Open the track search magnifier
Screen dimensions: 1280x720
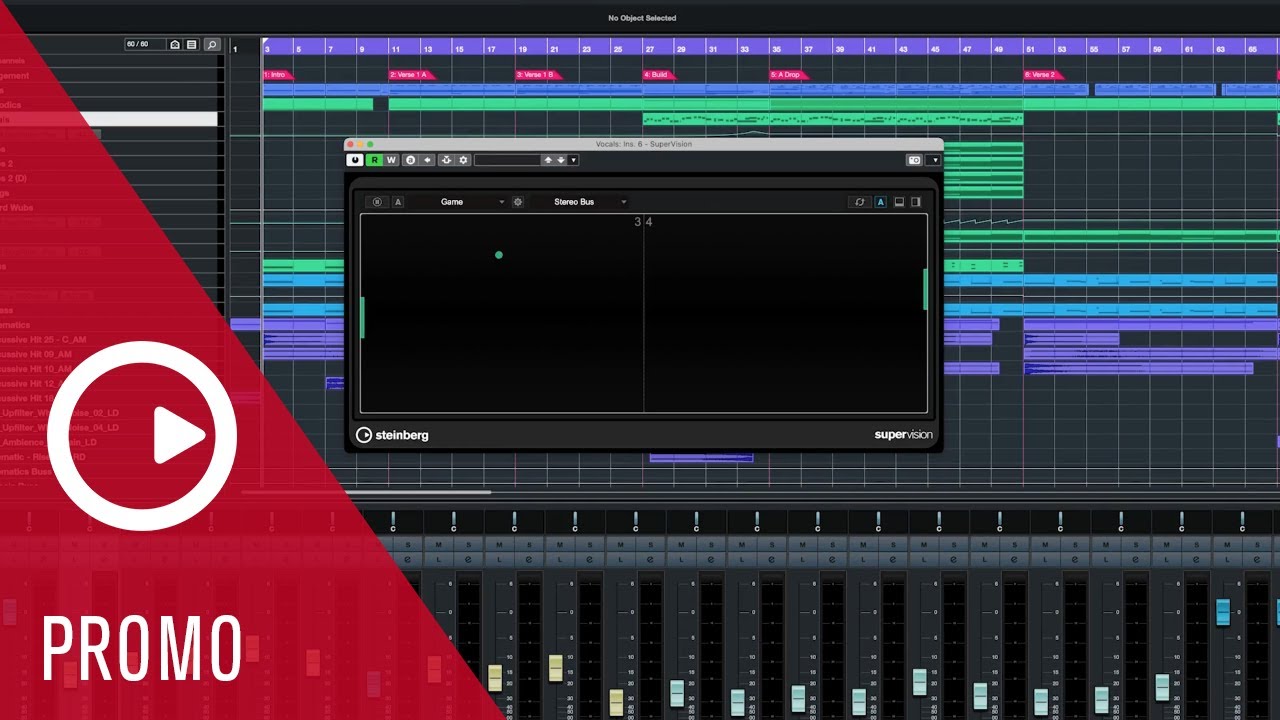coord(212,45)
